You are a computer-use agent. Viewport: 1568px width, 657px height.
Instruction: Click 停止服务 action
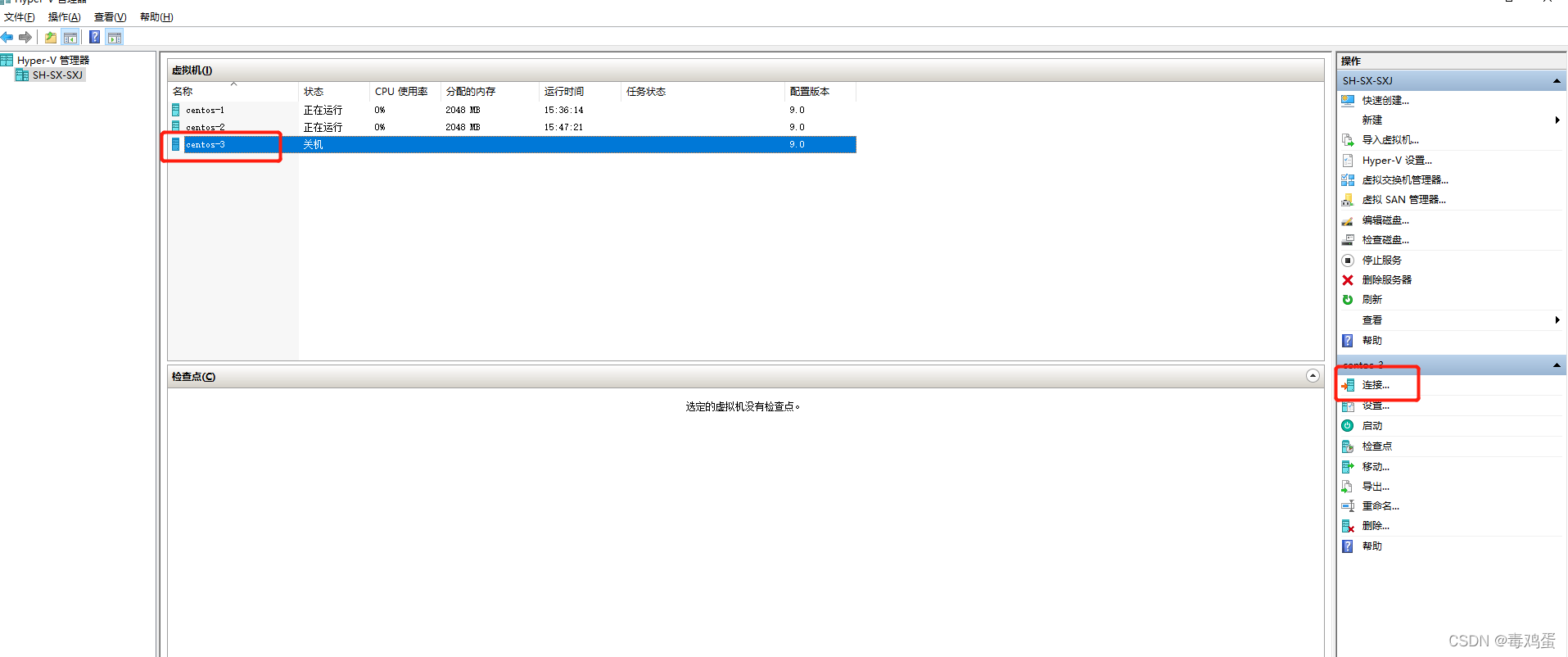click(x=1381, y=261)
